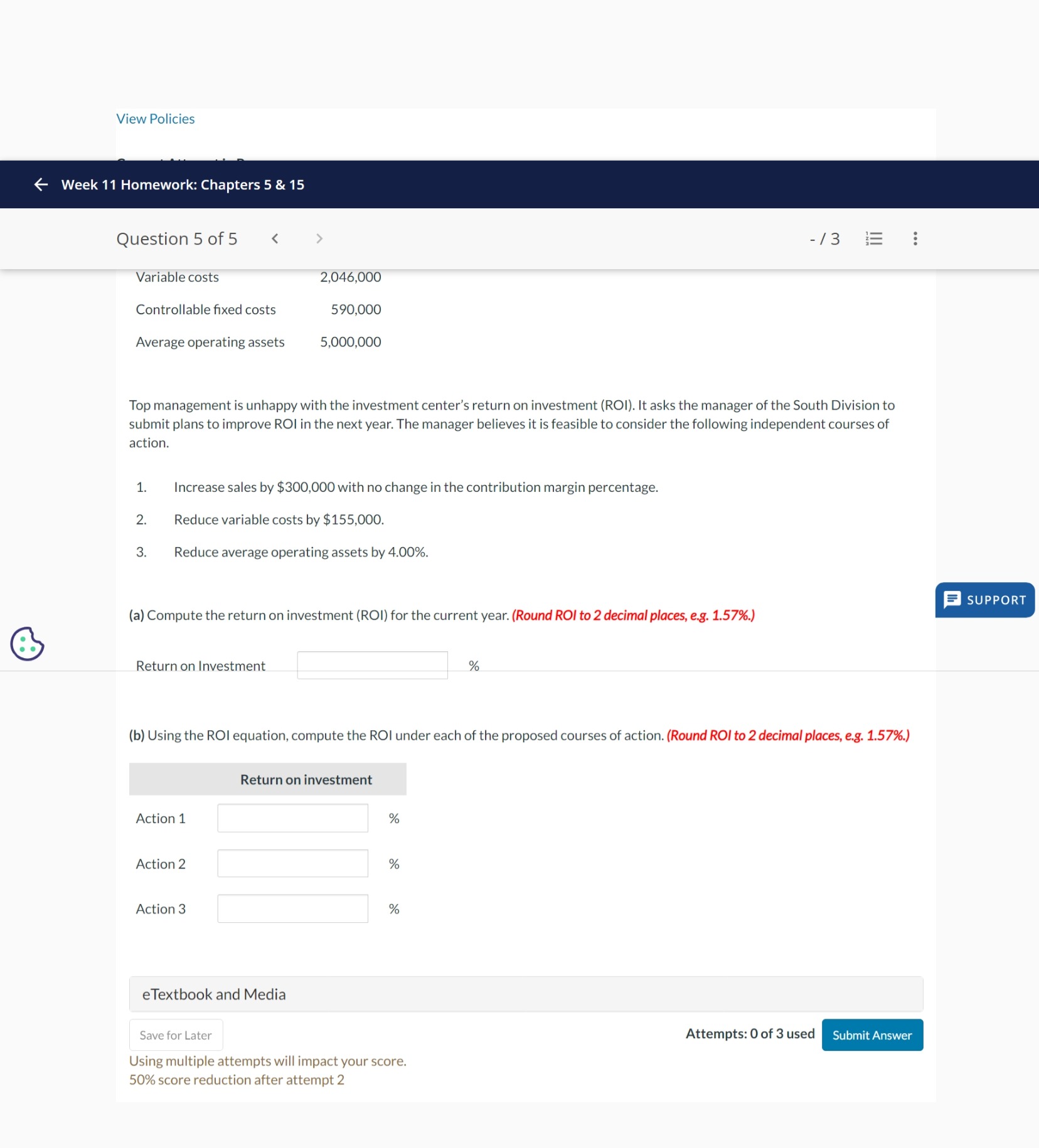The width and height of the screenshot is (1039, 1148).
Task: Open the View Policies link
Action: point(154,118)
